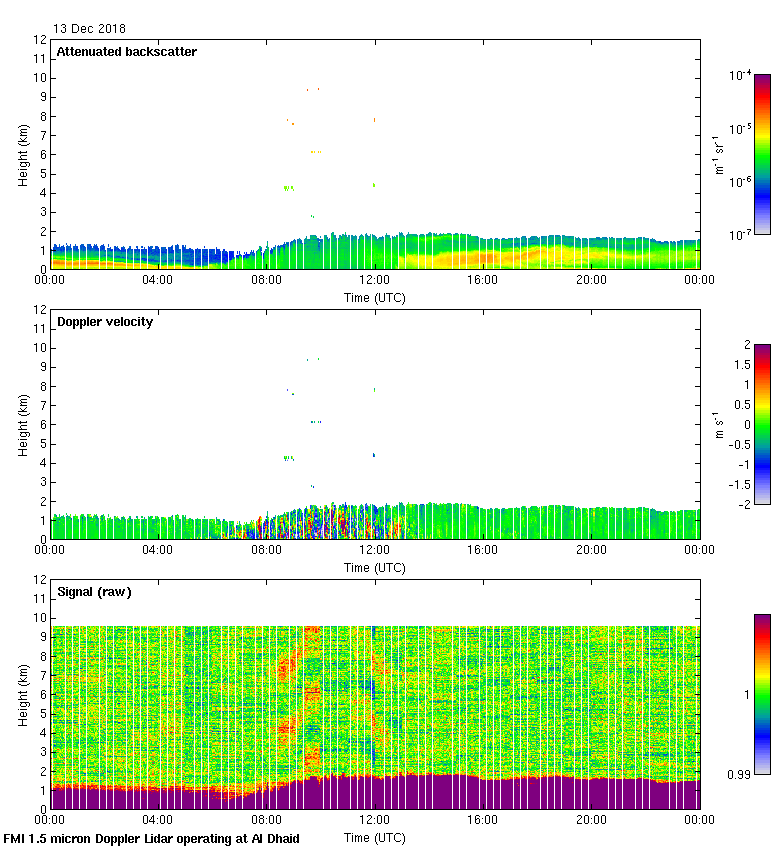Image resolution: width=780 pixels, height=850 pixels.
Task: Click the 20:00 tick label under backscatter plot
Action: [x=591, y=280]
